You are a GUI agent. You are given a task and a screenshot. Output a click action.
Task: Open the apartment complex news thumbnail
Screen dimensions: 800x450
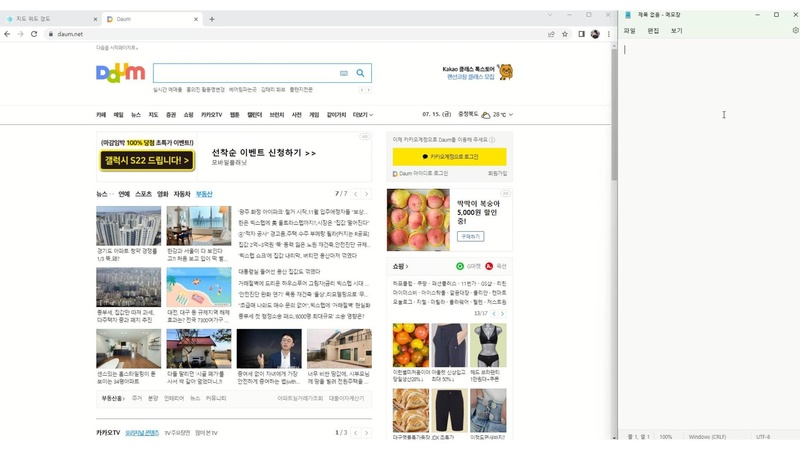coord(129,226)
